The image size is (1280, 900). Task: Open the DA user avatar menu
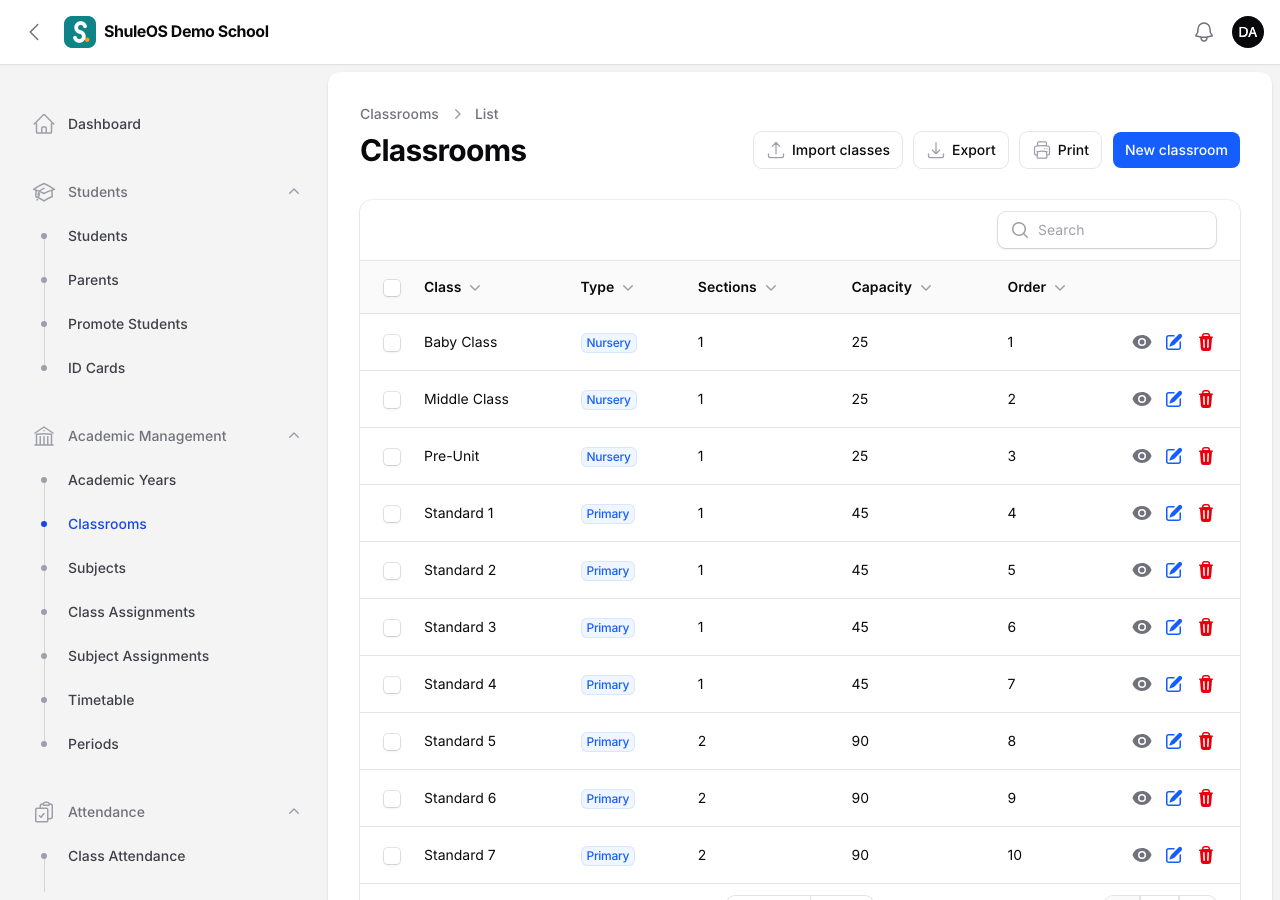coord(1248,32)
